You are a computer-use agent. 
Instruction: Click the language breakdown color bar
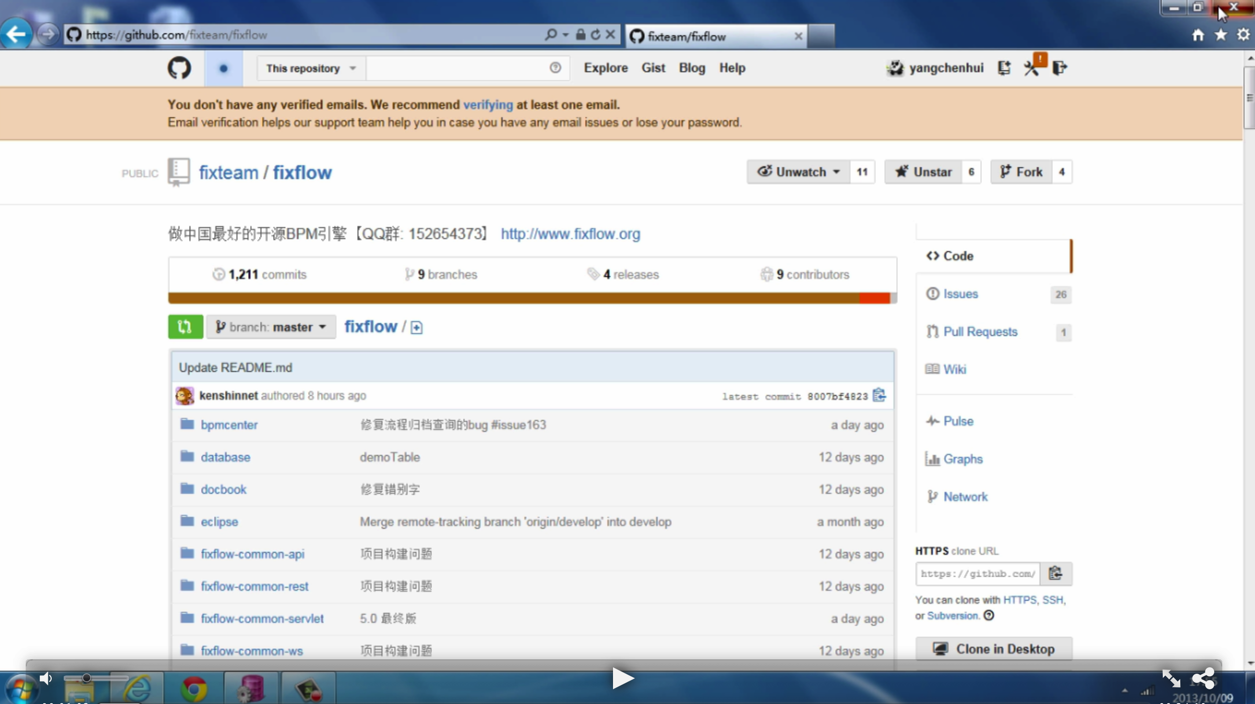(x=532, y=298)
